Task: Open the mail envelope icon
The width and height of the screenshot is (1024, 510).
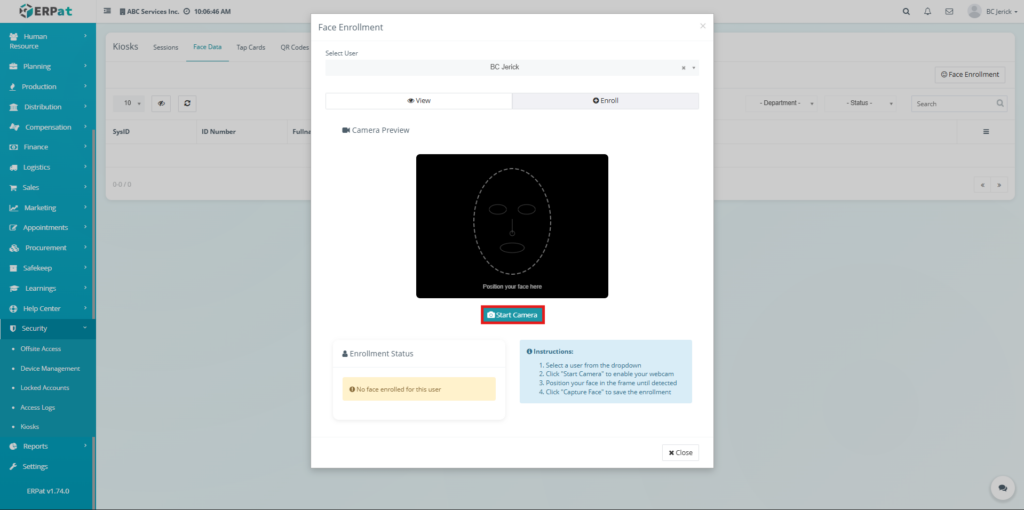Action: pyautogui.click(x=949, y=11)
